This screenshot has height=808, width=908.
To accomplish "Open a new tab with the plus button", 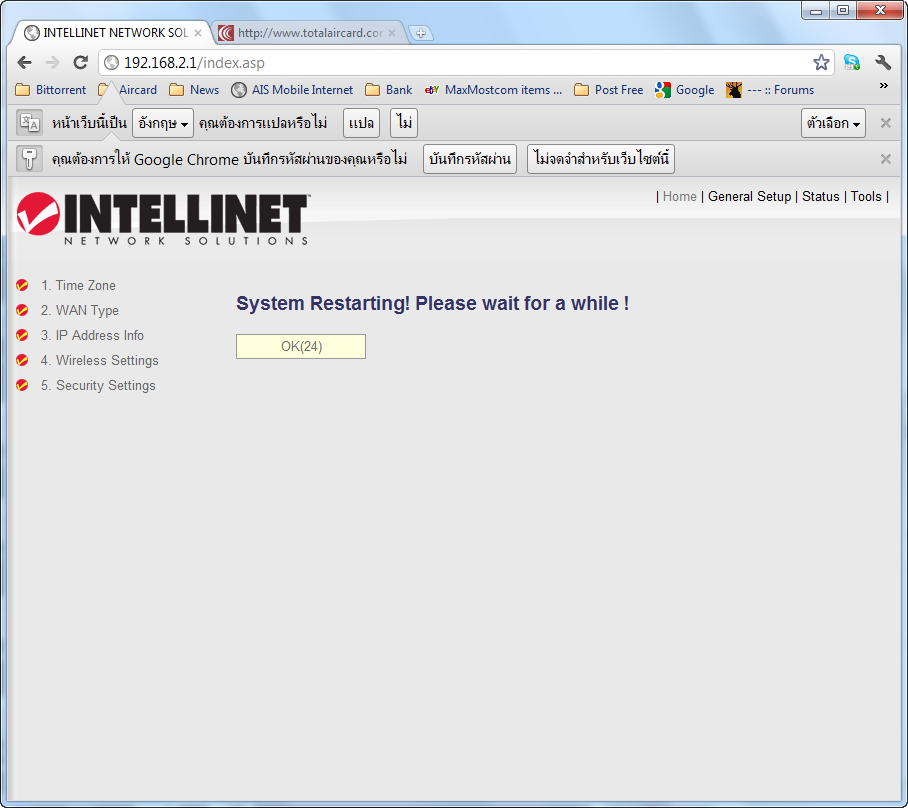I will coord(421,33).
